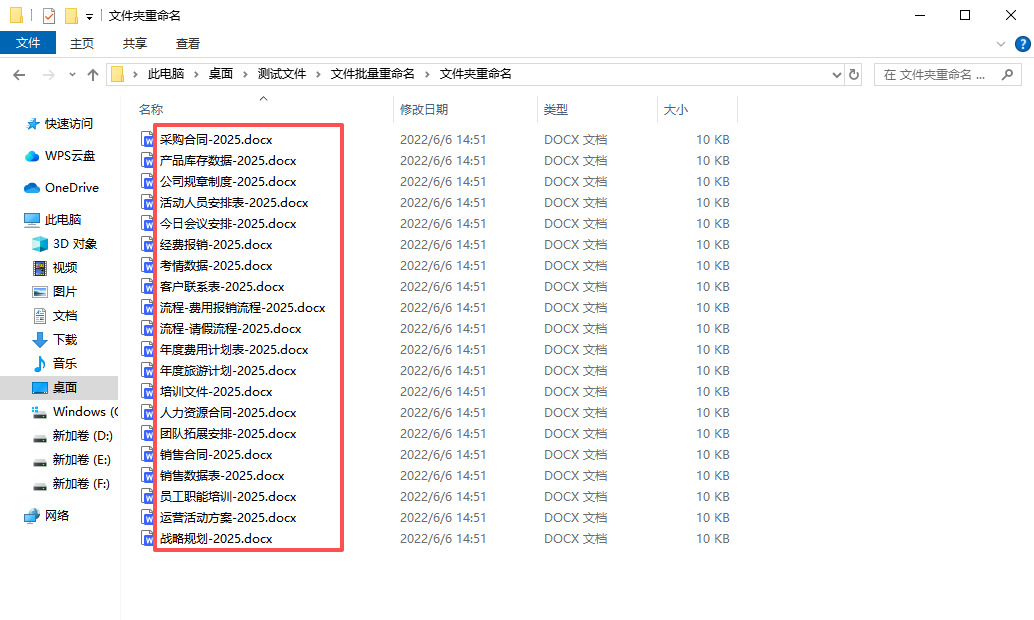This screenshot has width=1034, height=620.
Task: Click the new folder quick access icon
Action: (x=71, y=15)
